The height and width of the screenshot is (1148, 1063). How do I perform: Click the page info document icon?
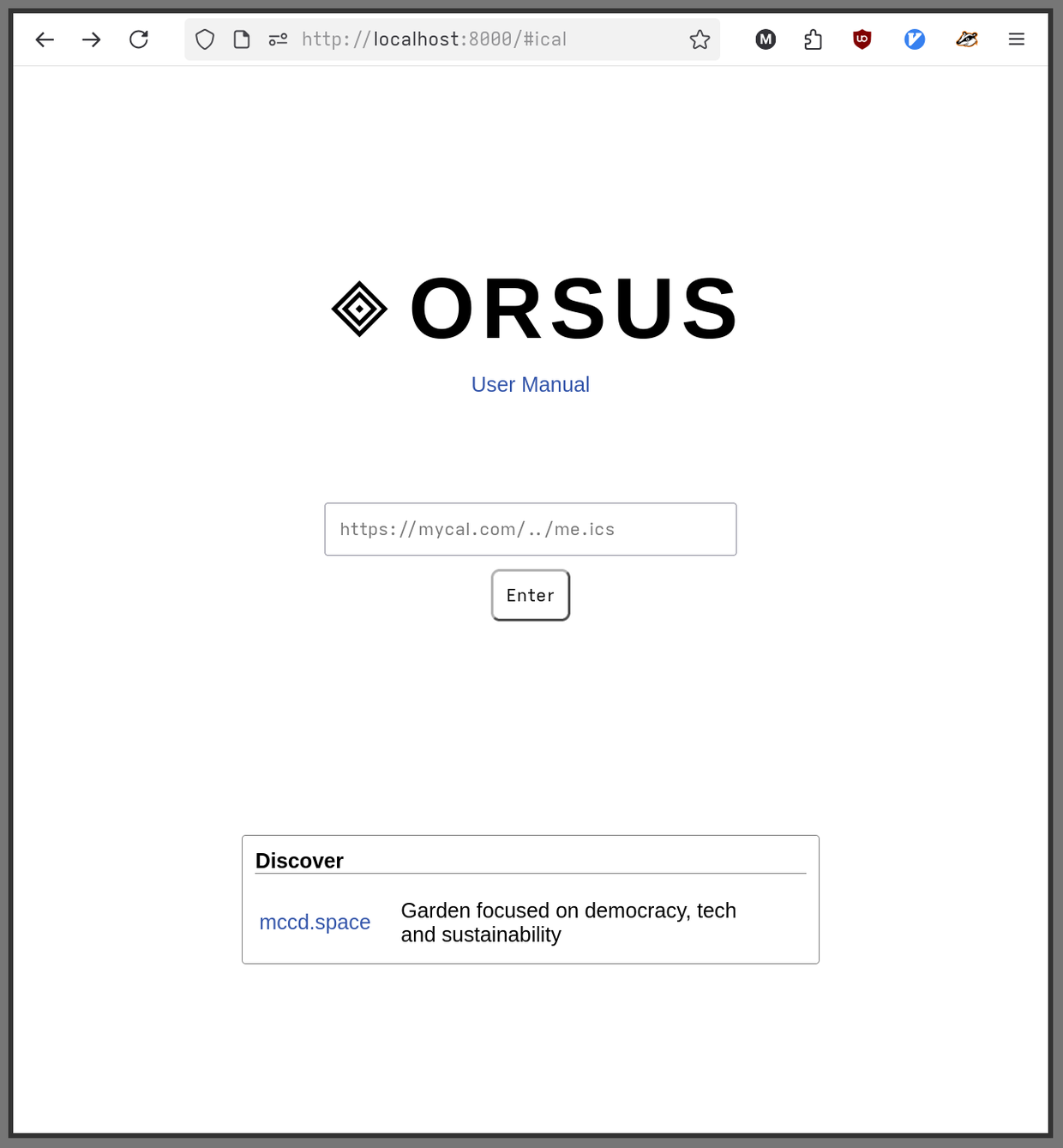point(242,39)
